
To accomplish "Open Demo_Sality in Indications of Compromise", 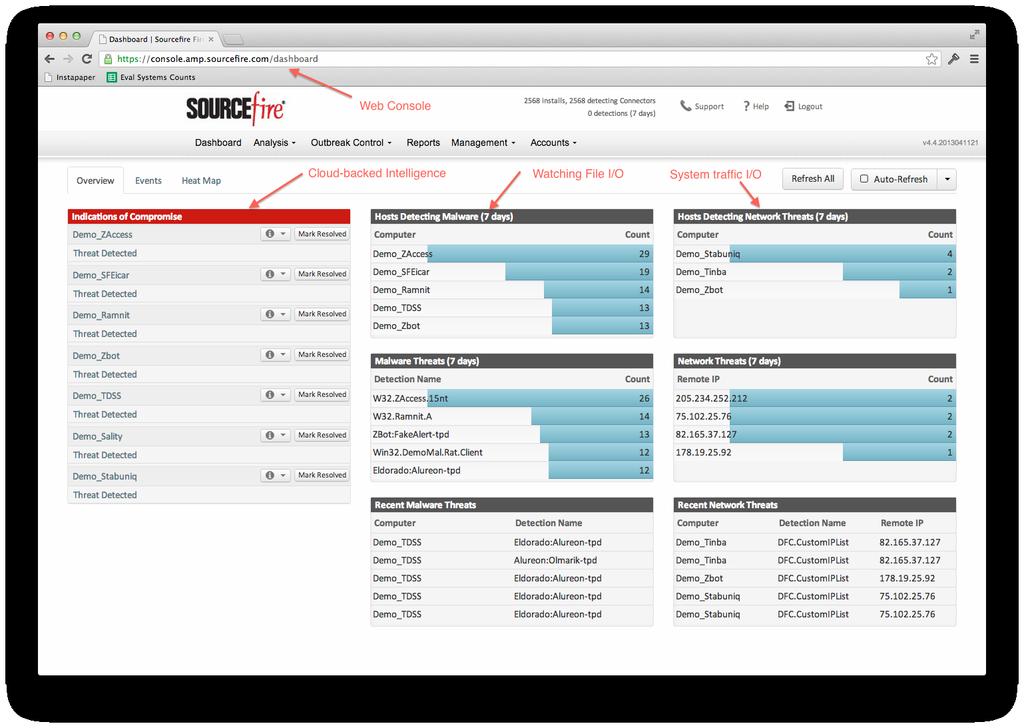I will click(97, 436).
